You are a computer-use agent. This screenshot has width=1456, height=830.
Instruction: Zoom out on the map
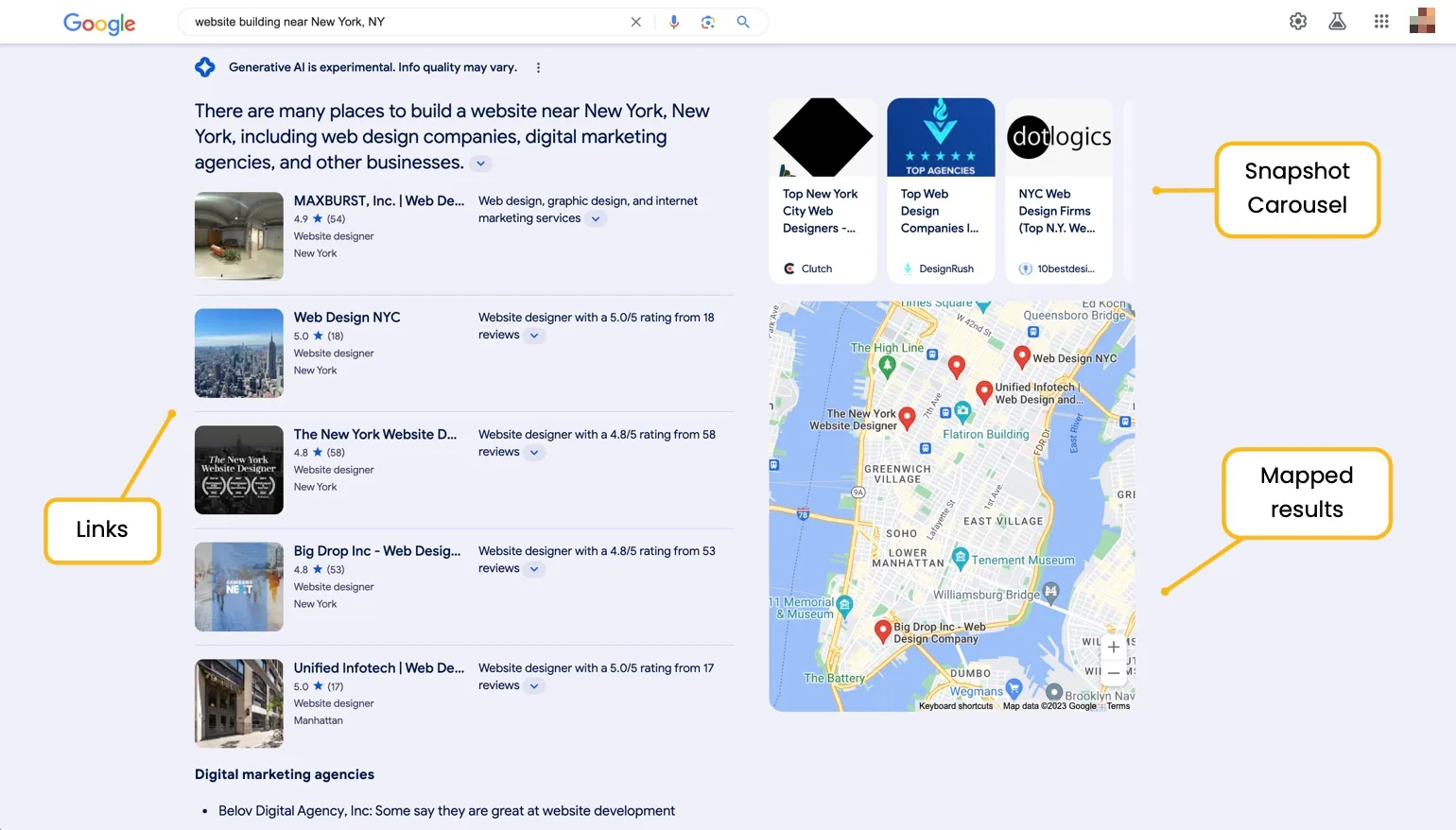[1114, 673]
